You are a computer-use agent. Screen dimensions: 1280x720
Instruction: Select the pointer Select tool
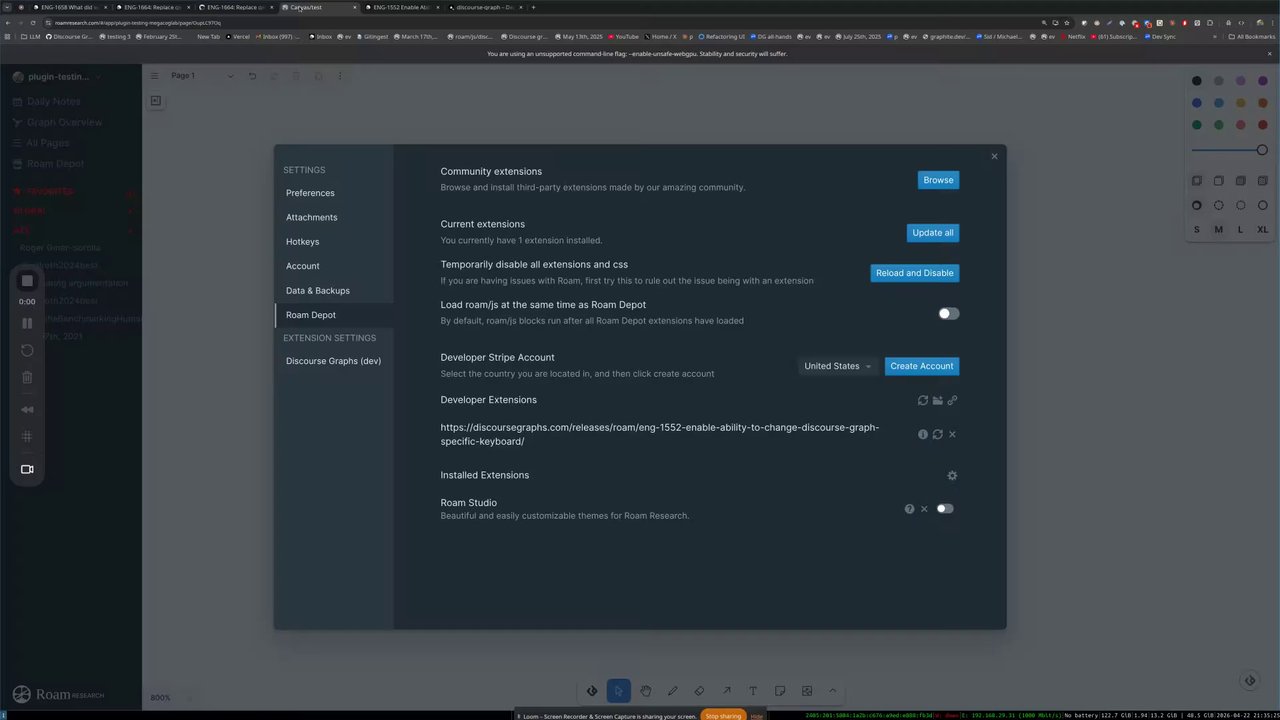coord(619,691)
